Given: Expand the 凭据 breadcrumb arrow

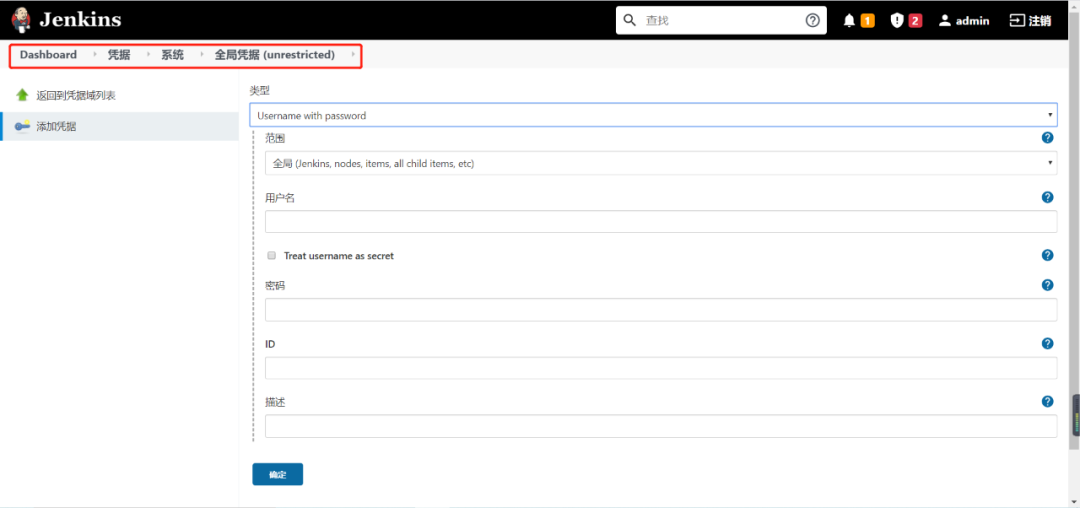Looking at the screenshot, I should (x=148, y=54).
